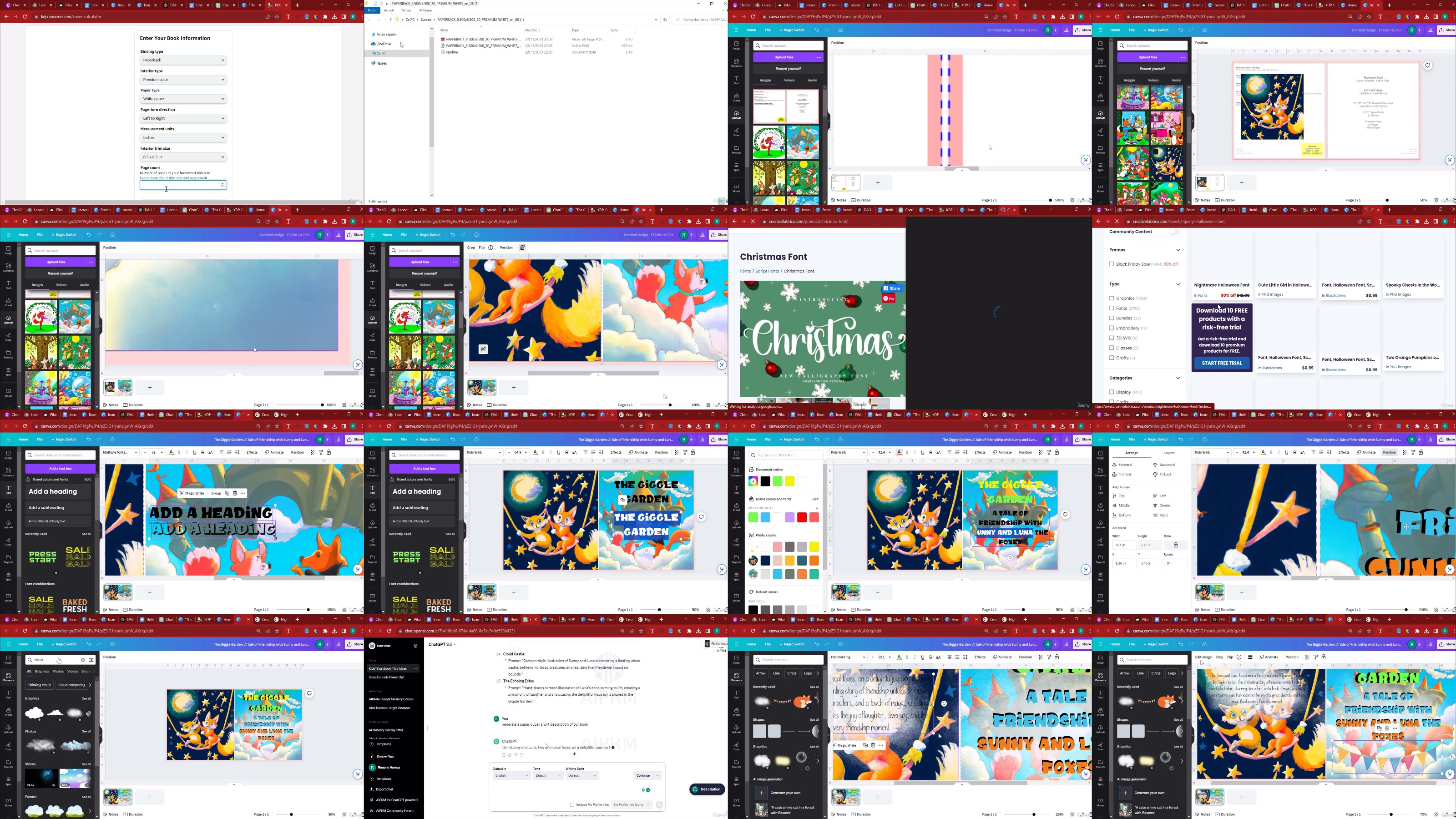Click the Forward layer-order icon in Arrange
Image resolution: width=1456 pixels, height=819 pixels.
point(1115,465)
